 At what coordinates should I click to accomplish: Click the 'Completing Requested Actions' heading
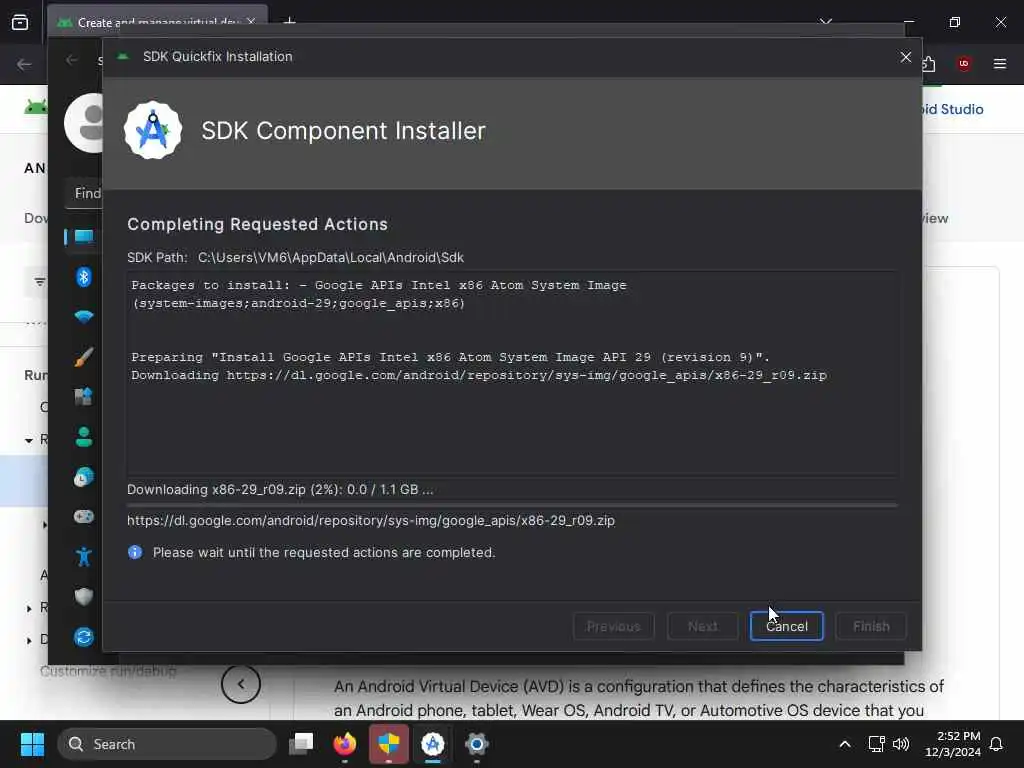pyautogui.click(x=257, y=224)
